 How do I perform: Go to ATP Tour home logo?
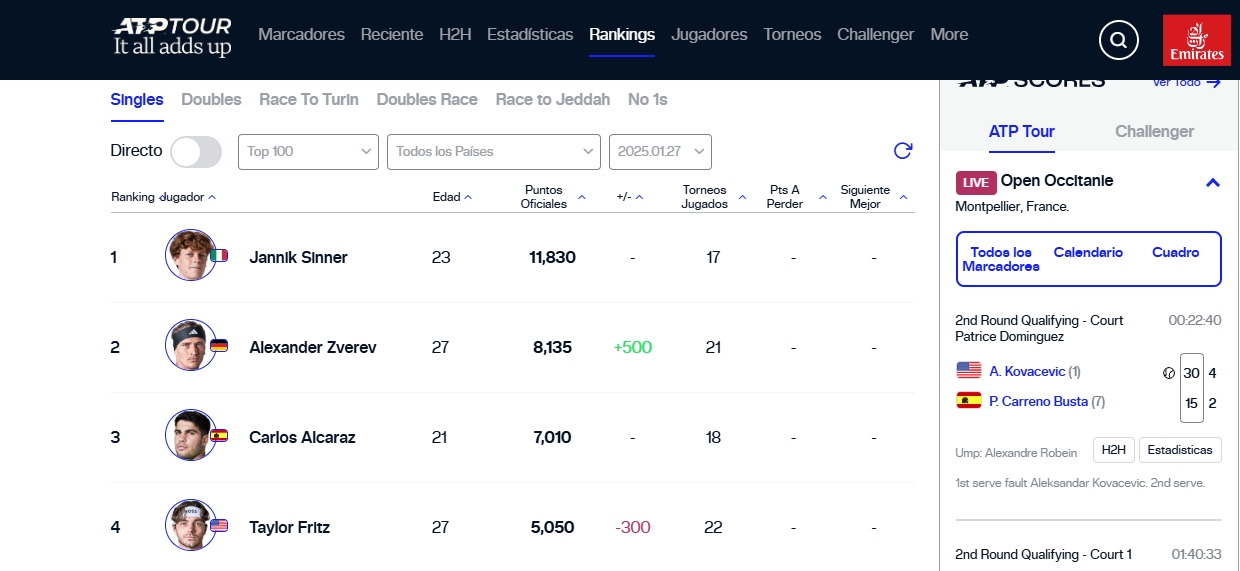172,37
